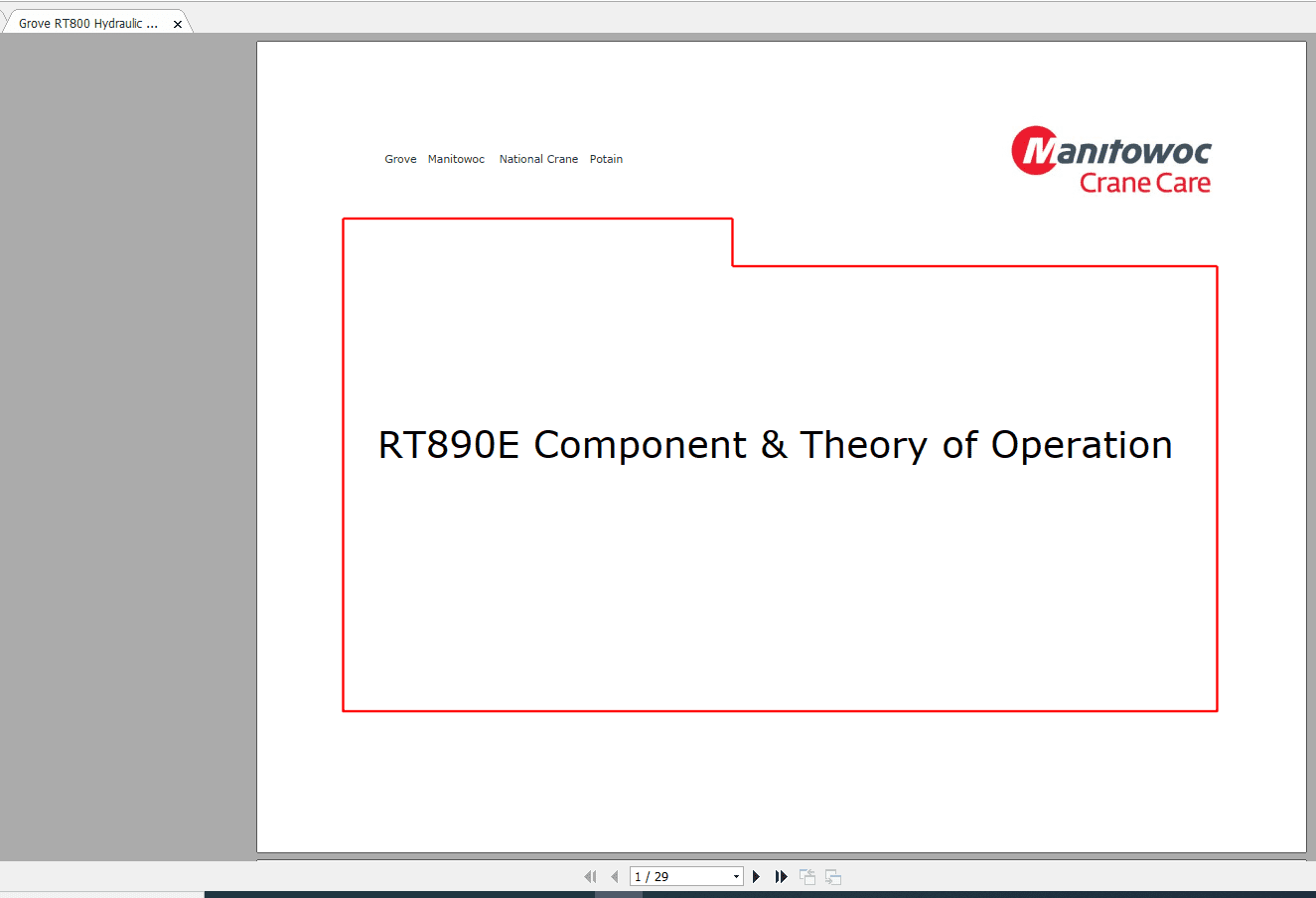Jump to the first page of the document
This screenshot has width=1316, height=898.
click(590, 876)
